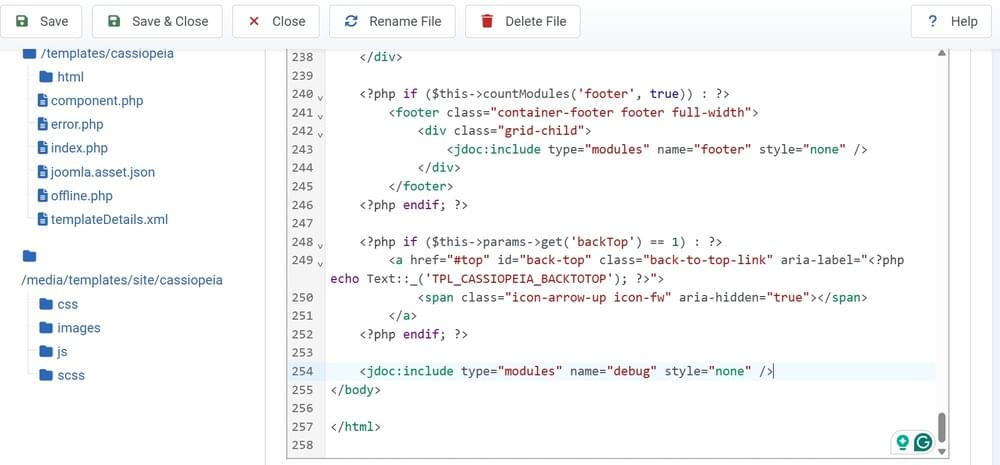
Task: Expand the js folder
Action: [62, 351]
